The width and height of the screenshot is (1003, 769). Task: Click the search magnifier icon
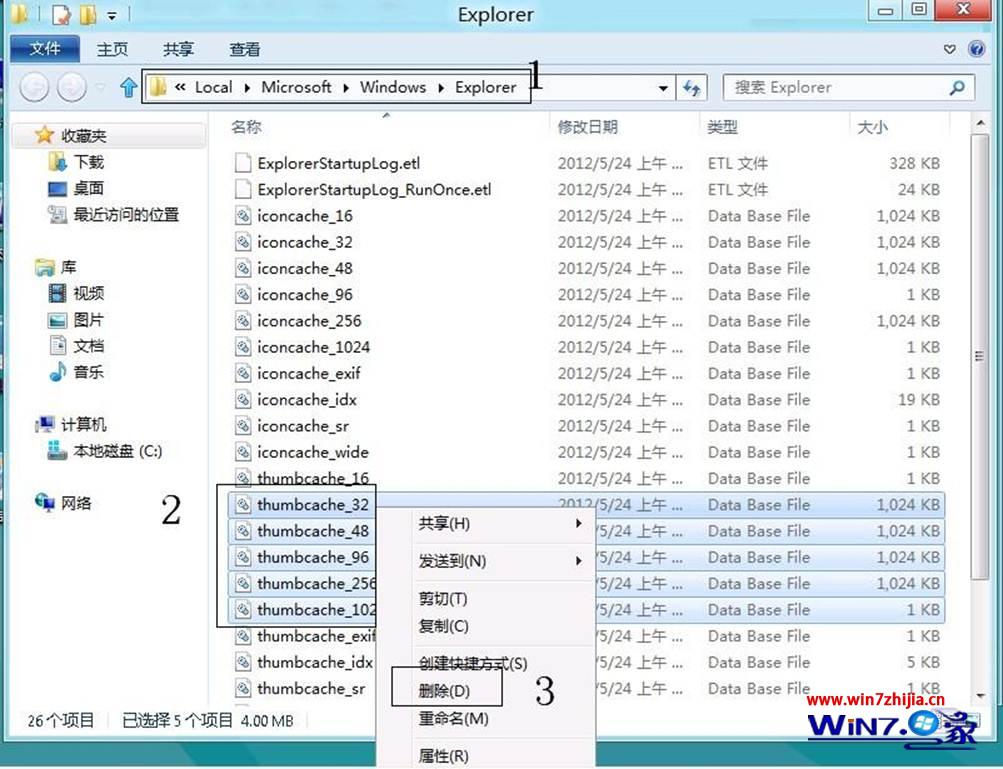pos(957,87)
